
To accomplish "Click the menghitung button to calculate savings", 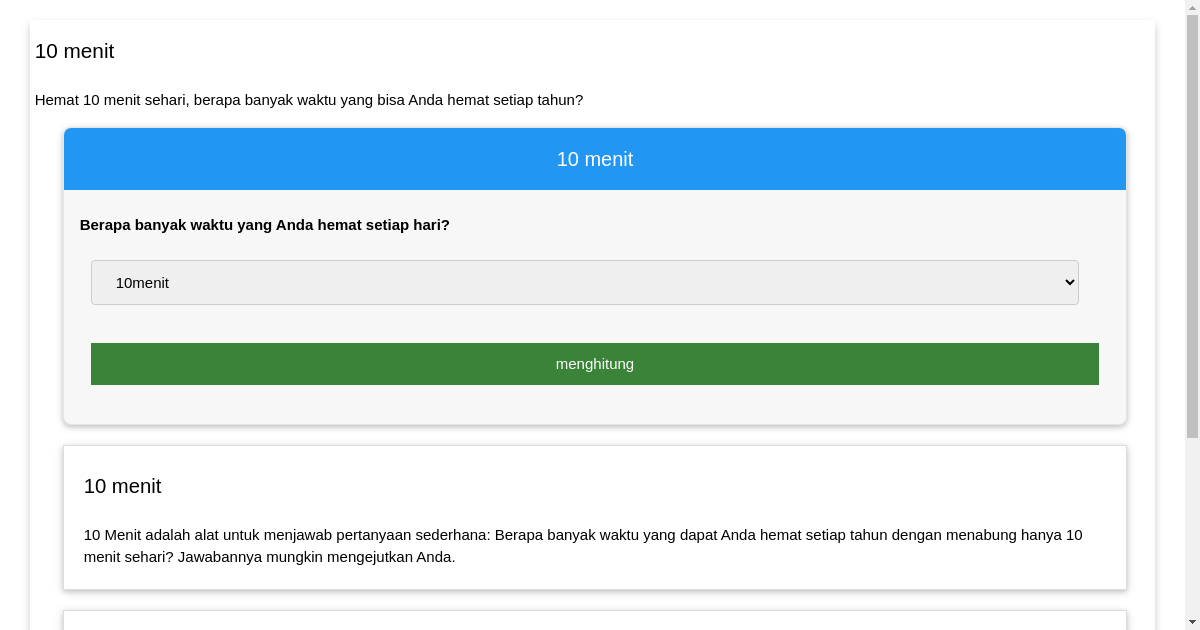I will (595, 364).
